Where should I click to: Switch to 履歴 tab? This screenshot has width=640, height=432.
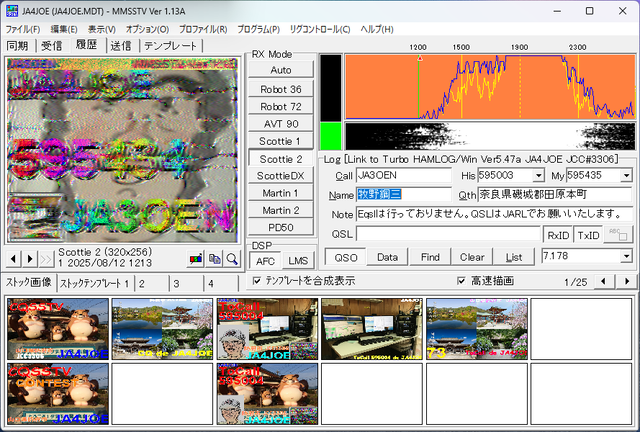click(x=87, y=45)
